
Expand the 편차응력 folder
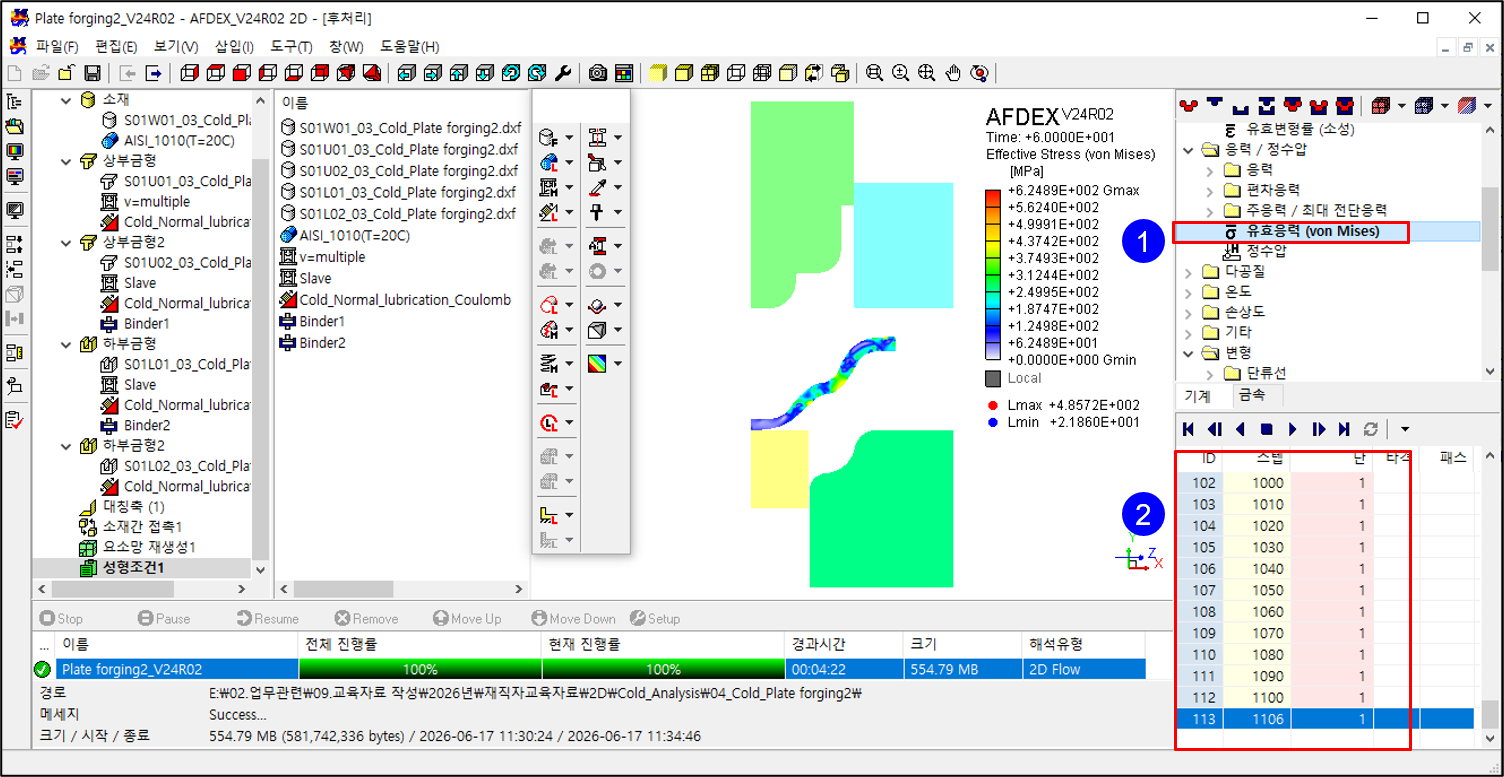(1208, 190)
